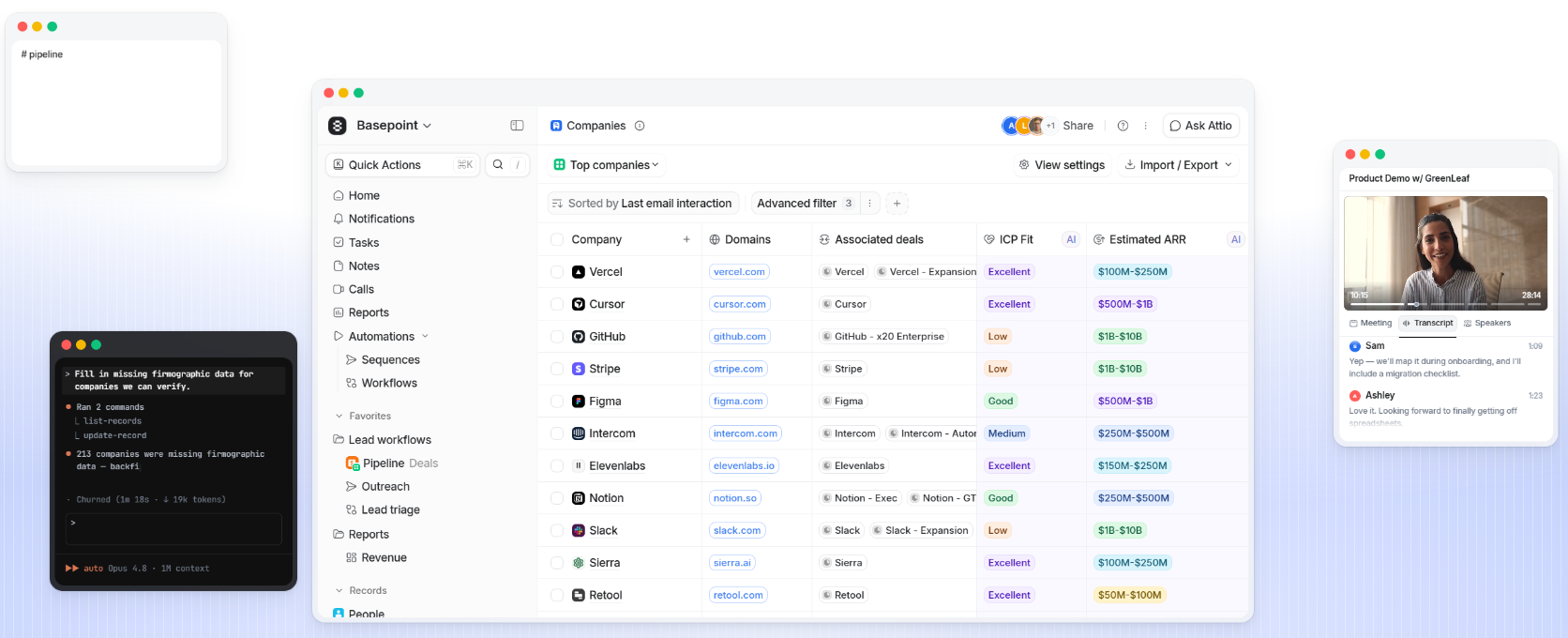Screen dimensions: 1568x638
Task: Click the help question mark icon near Share
Action: [x=1123, y=126]
